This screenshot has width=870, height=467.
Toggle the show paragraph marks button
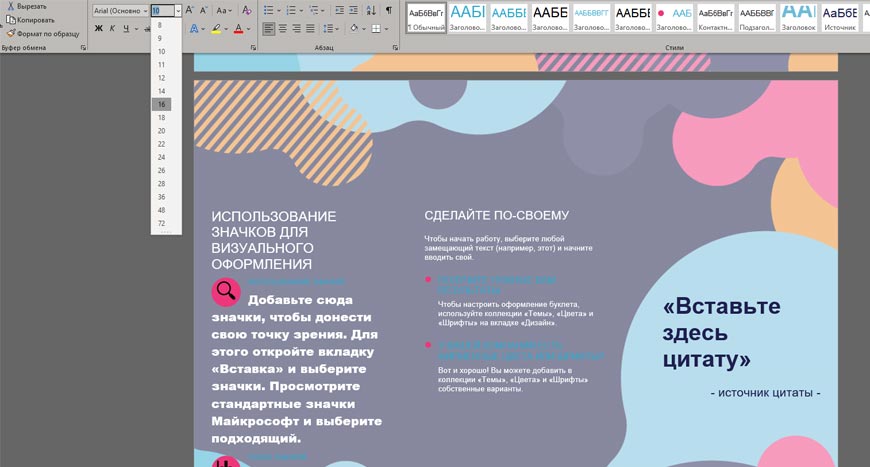(389, 10)
